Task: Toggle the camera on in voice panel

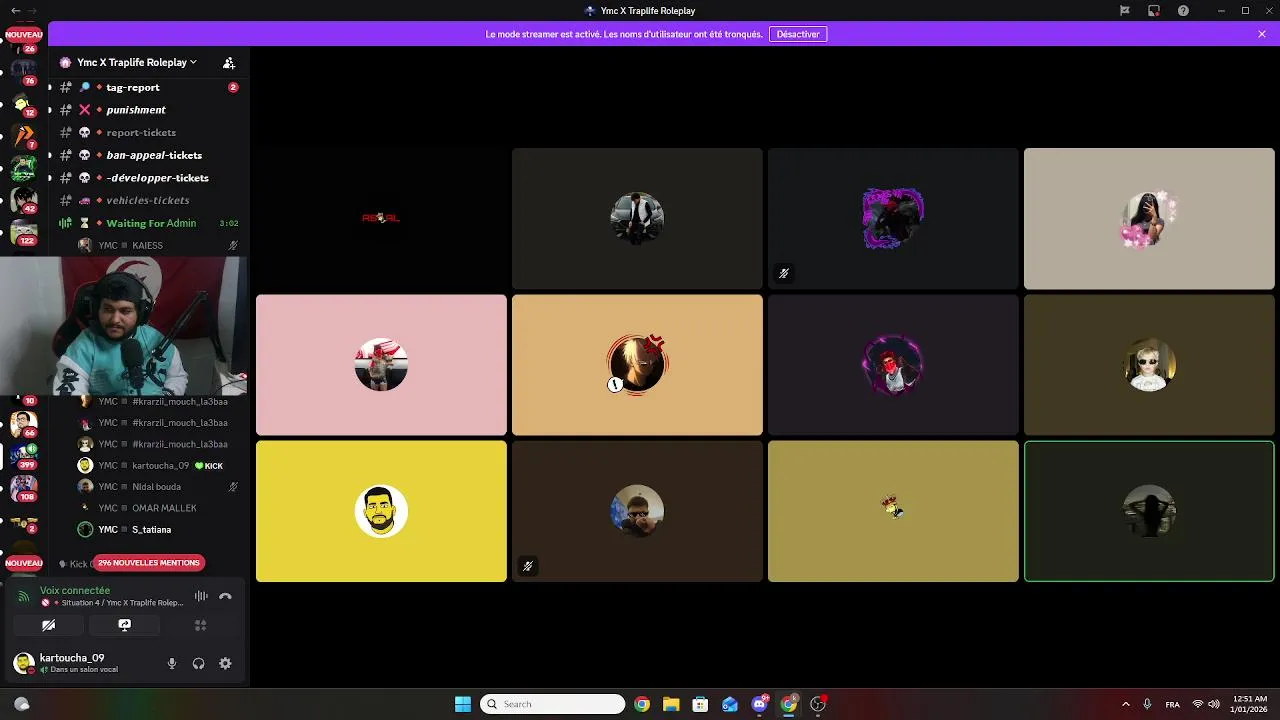Action: tap(48, 625)
